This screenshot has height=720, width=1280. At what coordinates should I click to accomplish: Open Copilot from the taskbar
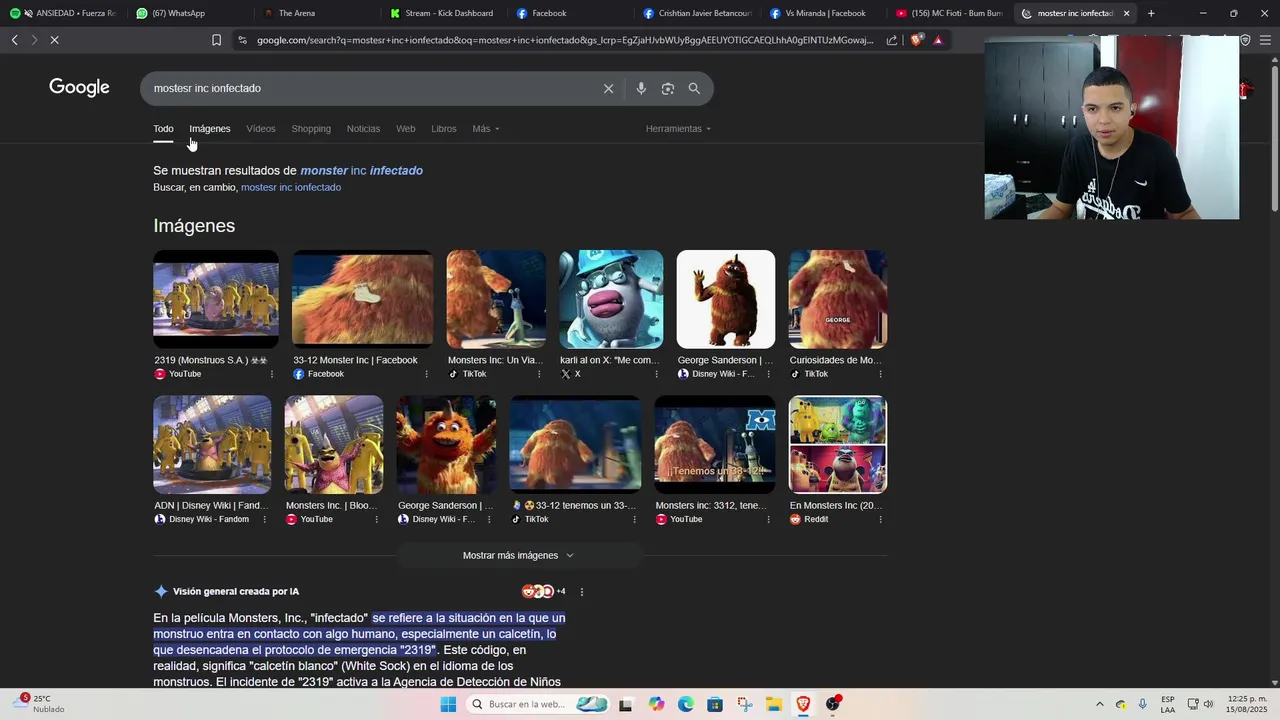coord(656,704)
